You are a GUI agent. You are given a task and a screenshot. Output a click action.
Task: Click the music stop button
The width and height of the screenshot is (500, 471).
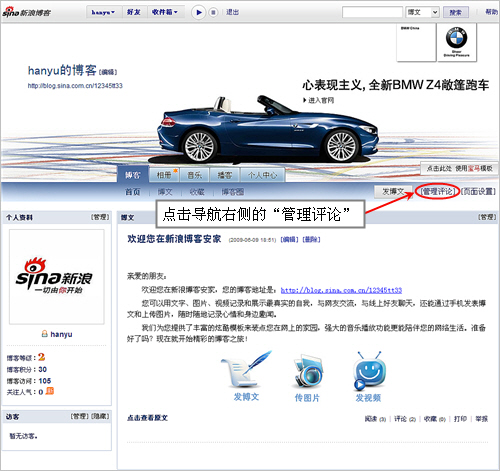(213, 13)
